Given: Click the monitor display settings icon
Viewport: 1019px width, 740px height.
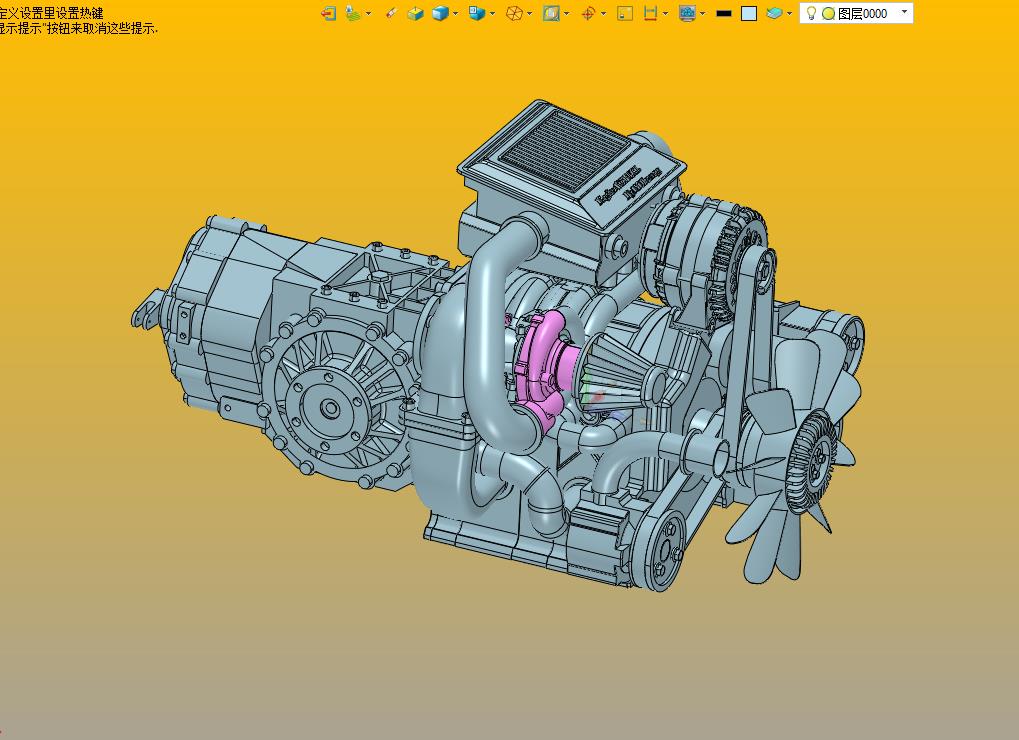Looking at the screenshot, I should click(x=687, y=13).
